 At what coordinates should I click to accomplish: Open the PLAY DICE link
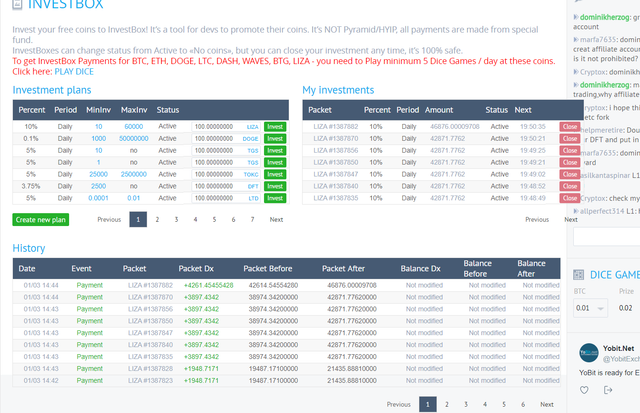tap(74, 71)
